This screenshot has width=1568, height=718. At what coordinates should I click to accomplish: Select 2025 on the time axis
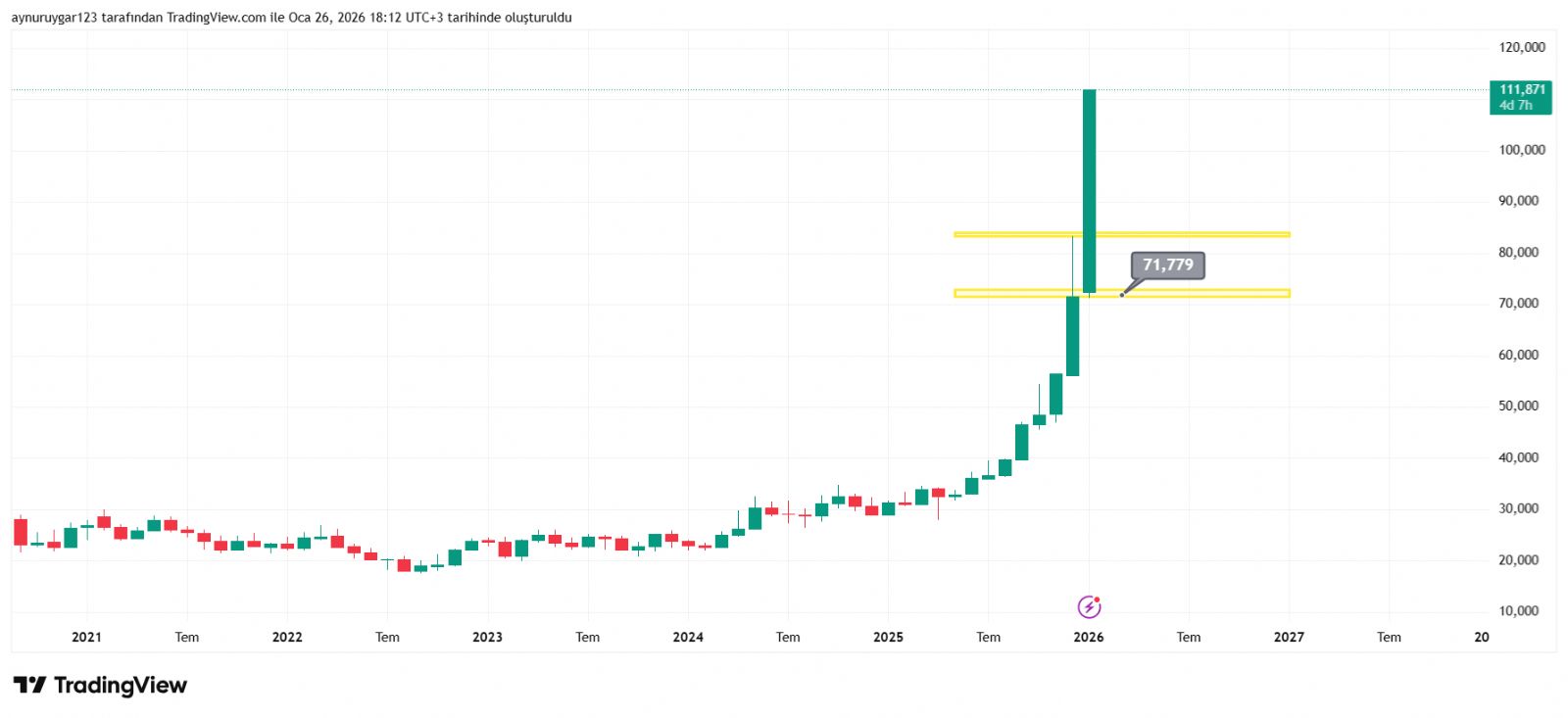tap(888, 637)
